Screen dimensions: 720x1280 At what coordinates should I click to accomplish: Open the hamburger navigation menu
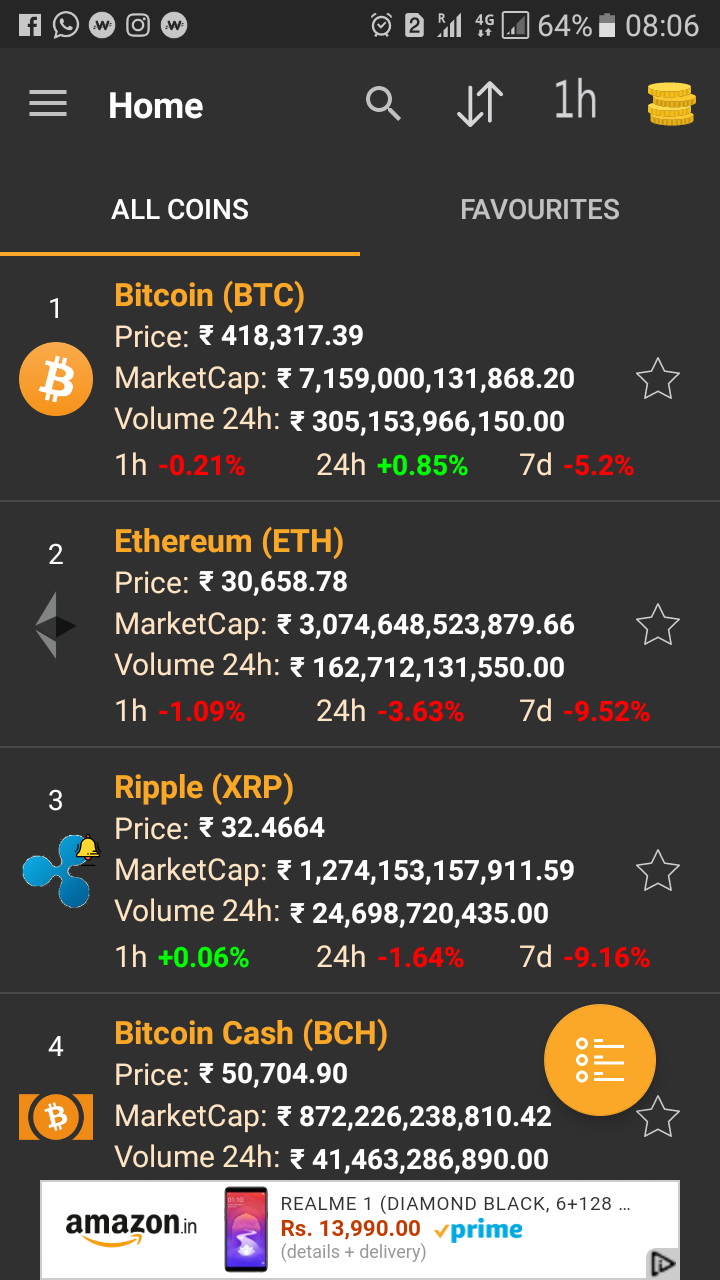48,104
